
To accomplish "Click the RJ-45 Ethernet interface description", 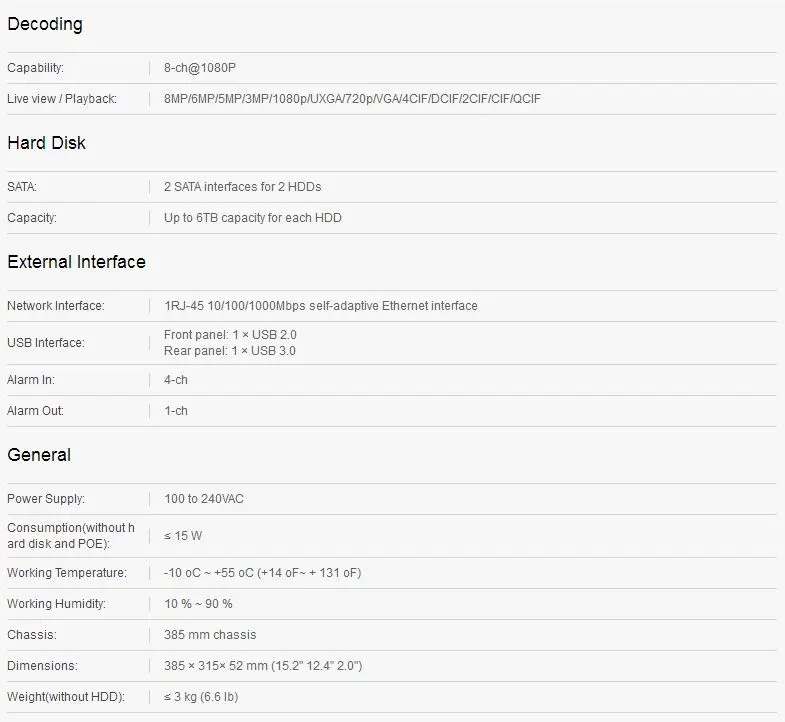I will pyautogui.click(x=321, y=305).
